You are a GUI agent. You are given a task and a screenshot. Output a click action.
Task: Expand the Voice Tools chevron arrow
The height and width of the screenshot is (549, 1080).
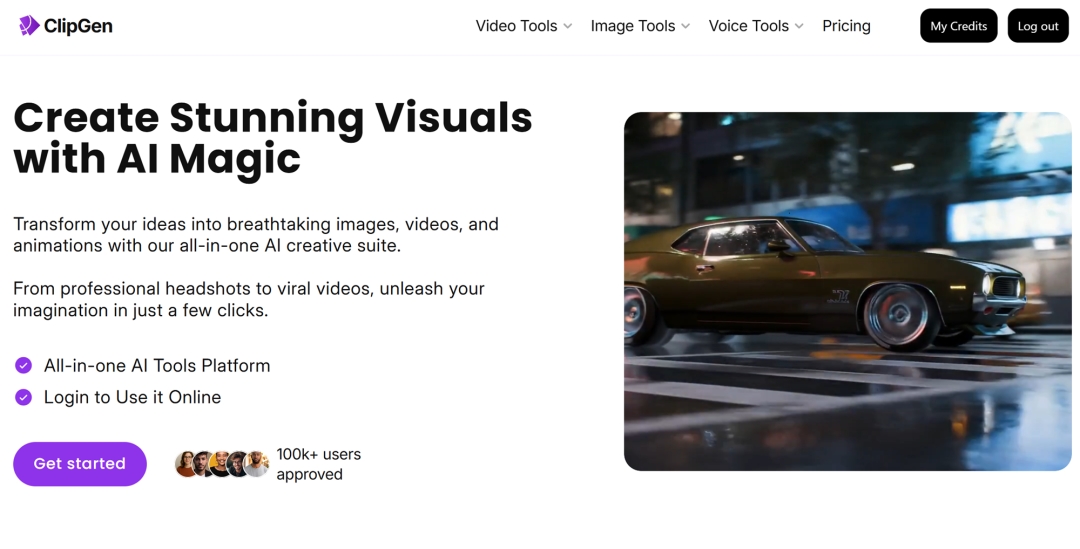[x=799, y=27]
